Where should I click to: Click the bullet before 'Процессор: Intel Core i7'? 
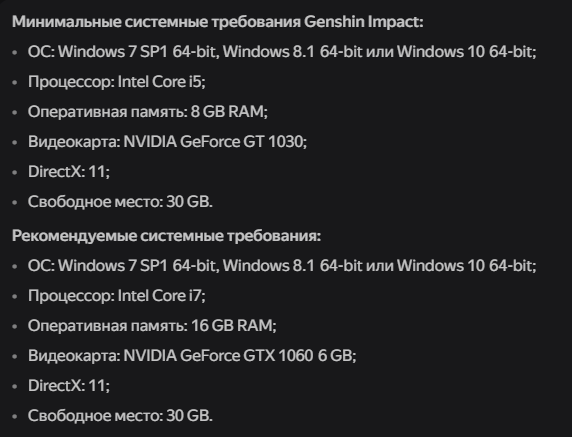pos(15,296)
